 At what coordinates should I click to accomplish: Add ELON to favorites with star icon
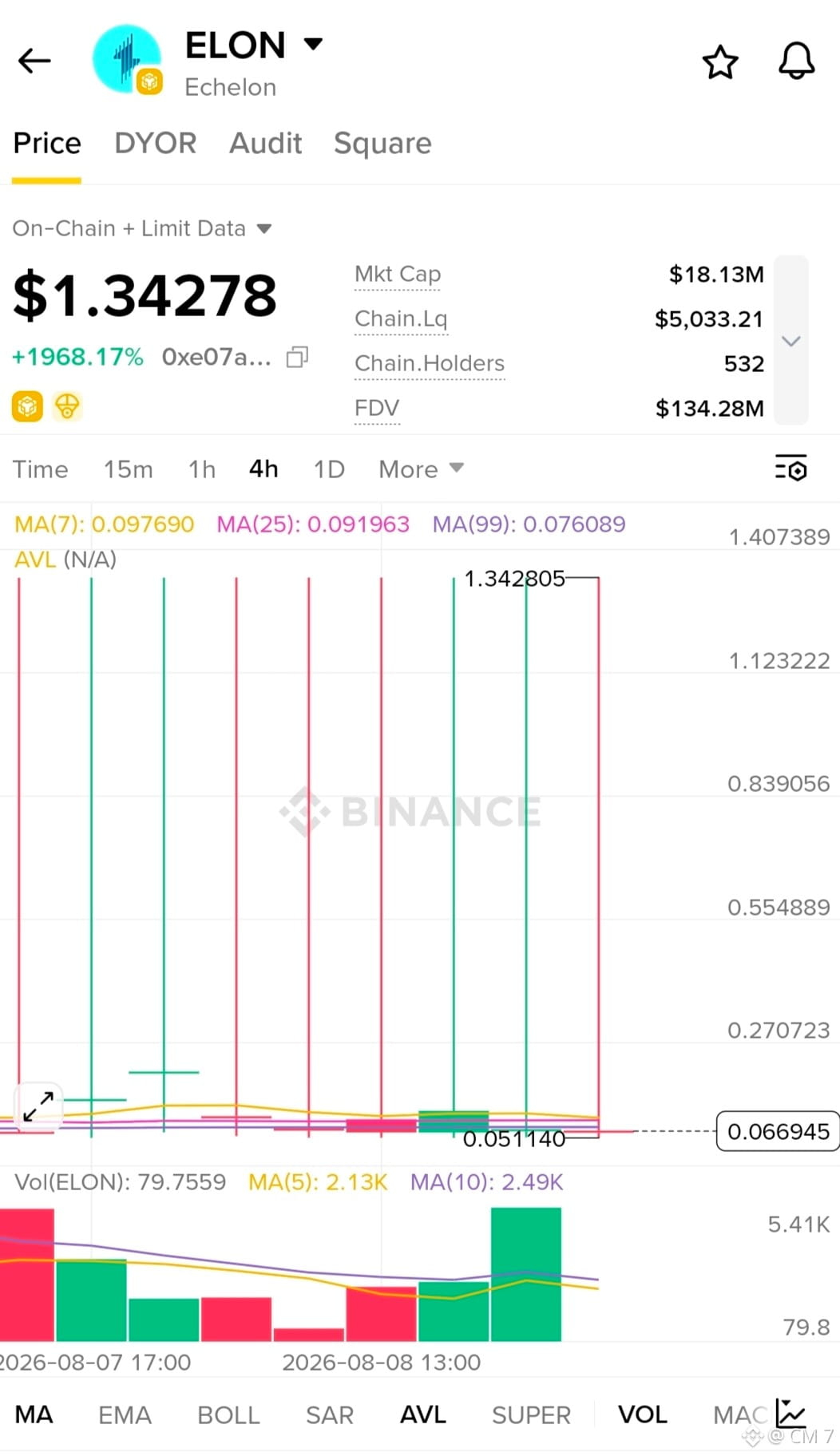pyautogui.click(x=719, y=62)
